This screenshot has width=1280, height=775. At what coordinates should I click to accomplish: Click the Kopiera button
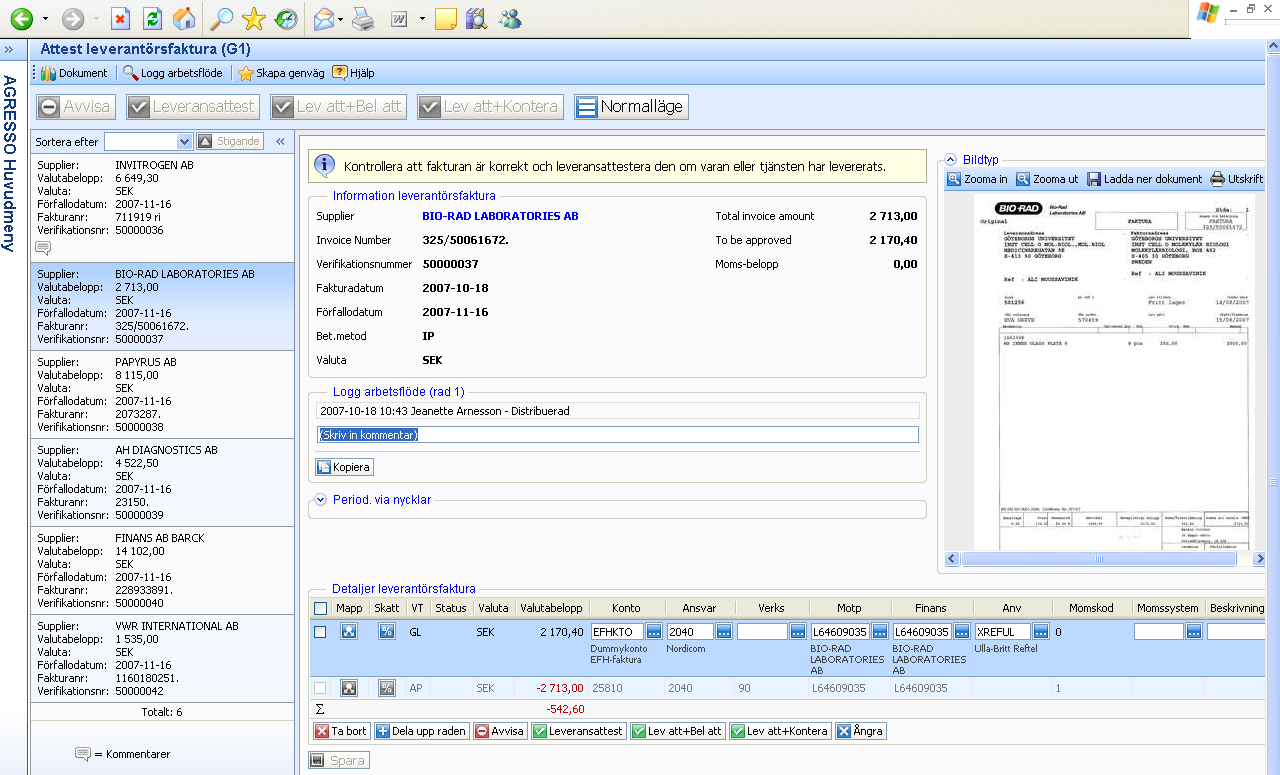344,467
